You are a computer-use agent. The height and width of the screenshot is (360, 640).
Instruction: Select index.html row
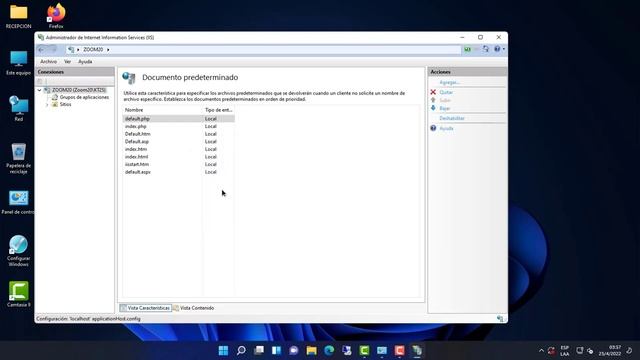[x=178, y=157]
